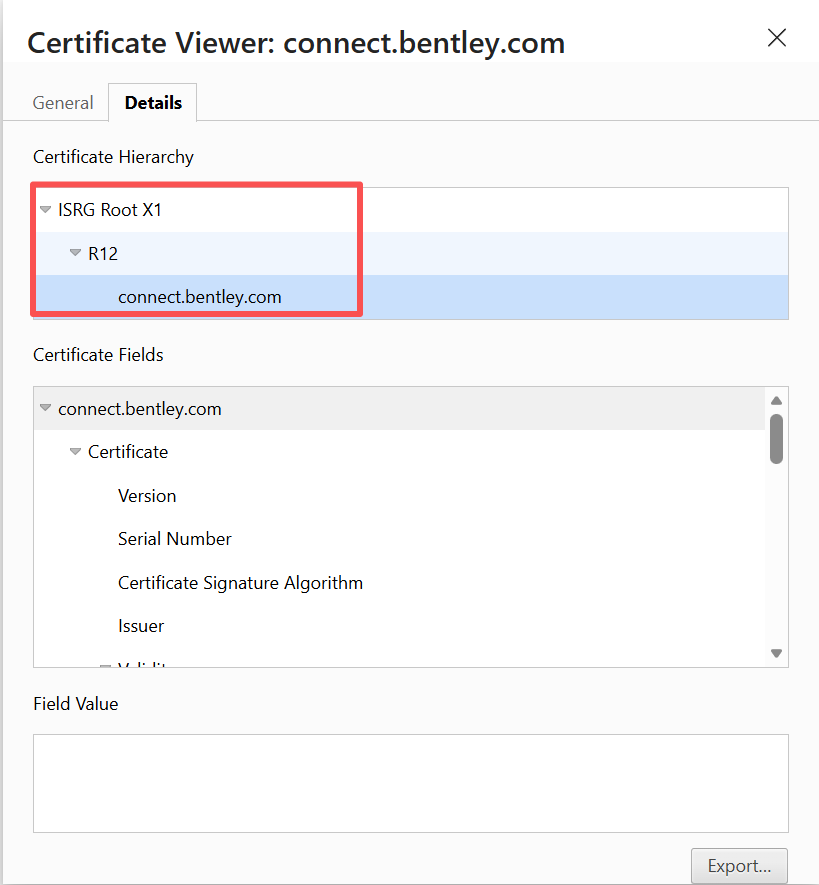The height and width of the screenshot is (885, 819).
Task: Close the Certificate Viewer dialog
Action: pos(776,38)
